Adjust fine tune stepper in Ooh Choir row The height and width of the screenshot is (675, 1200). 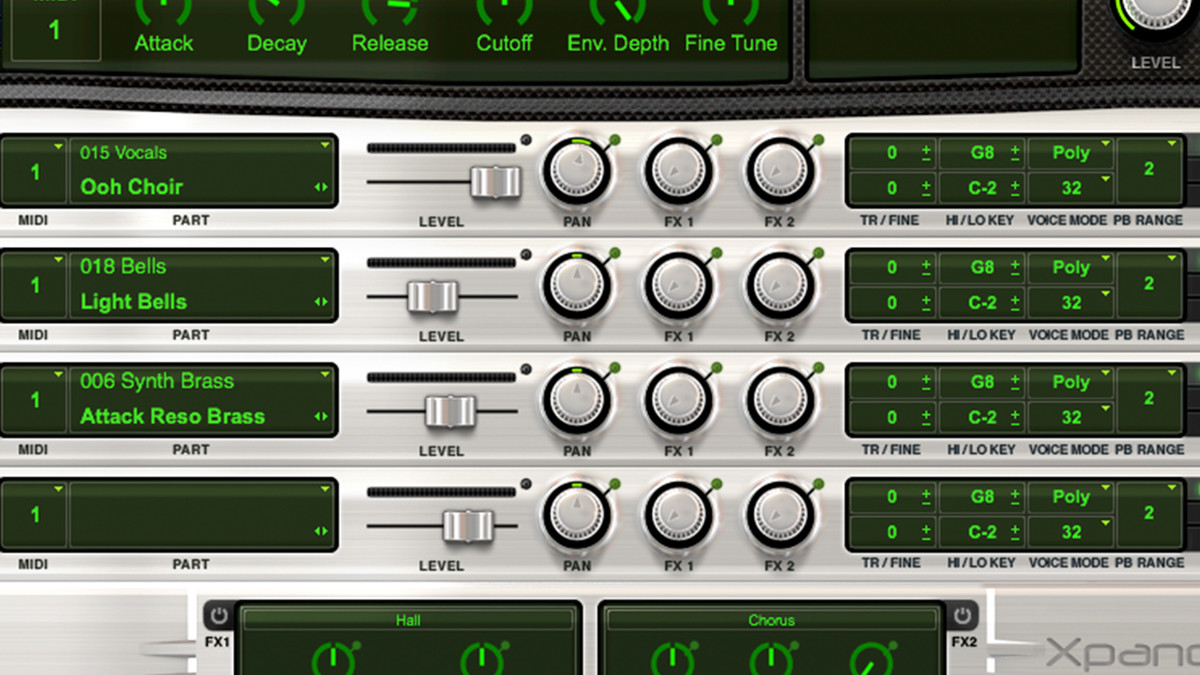(927, 188)
